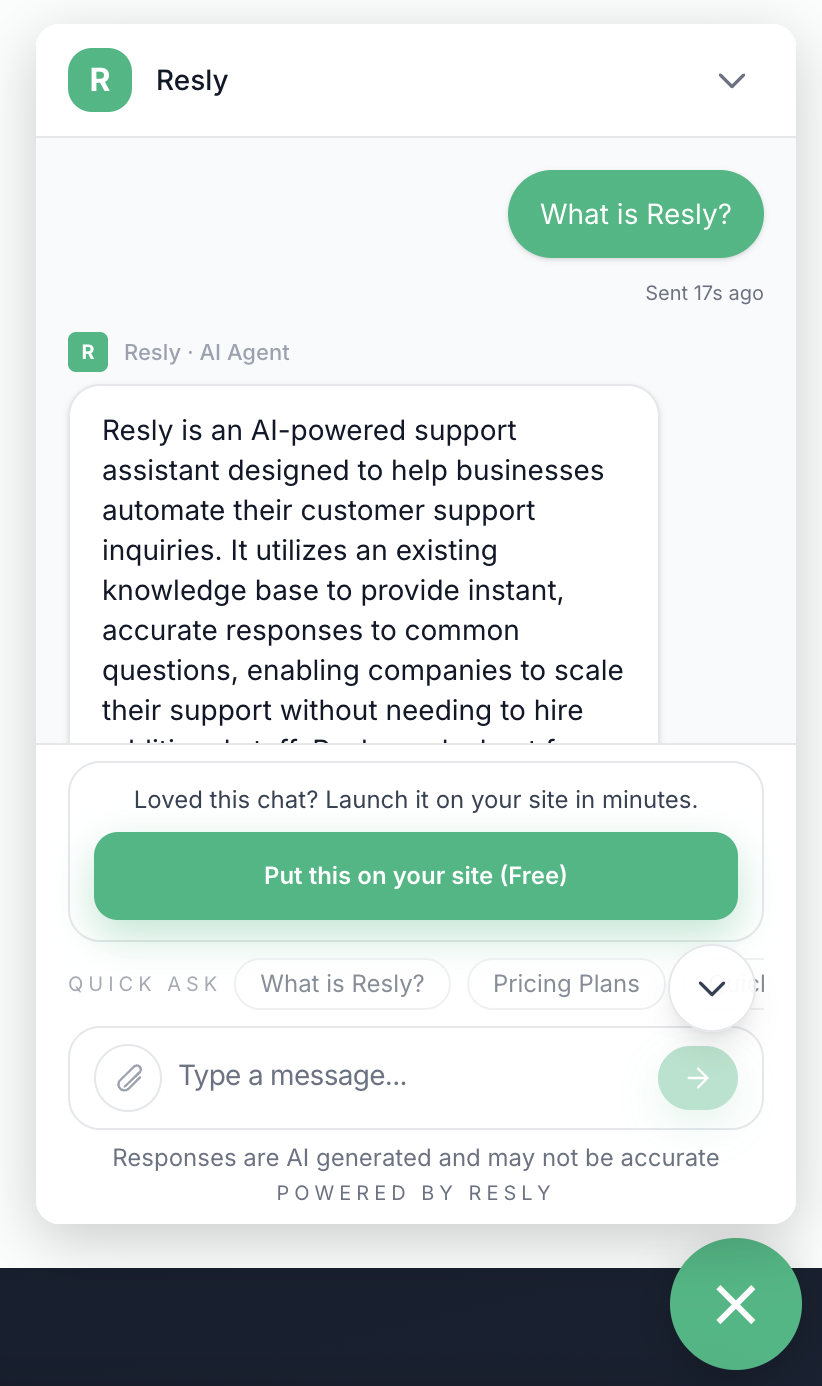Expand more quick ask suggestions via chevron
This screenshot has width=822, height=1386.
pyautogui.click(x=711, y=988)
